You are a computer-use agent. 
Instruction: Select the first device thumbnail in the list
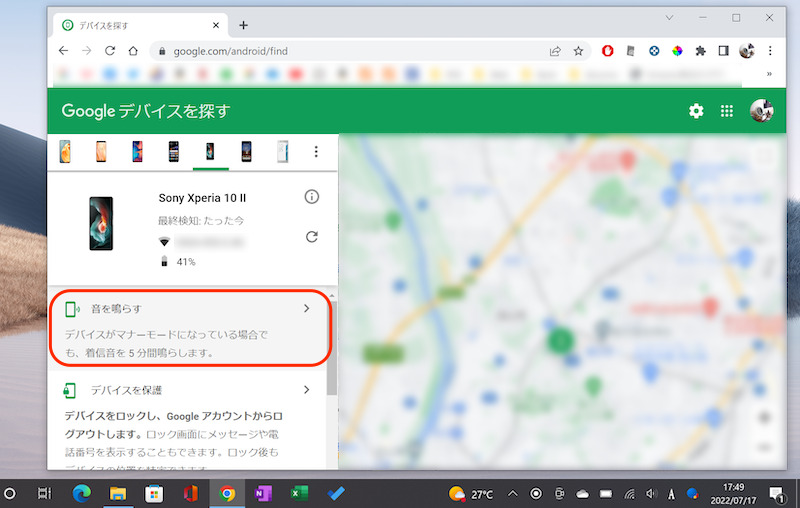point(66,152)
